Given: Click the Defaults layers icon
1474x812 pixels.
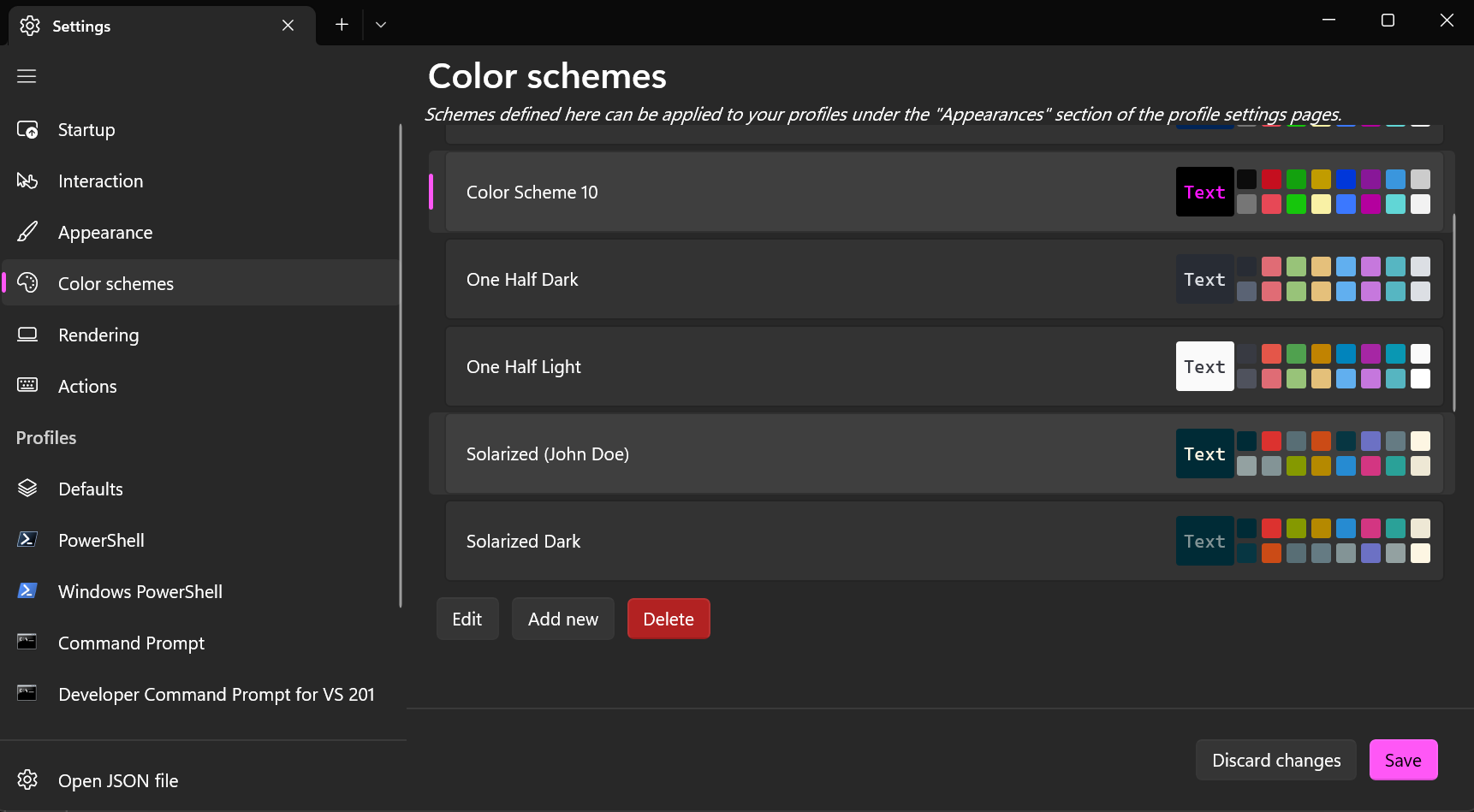Looking at the screenshot, I should [27, 489].
